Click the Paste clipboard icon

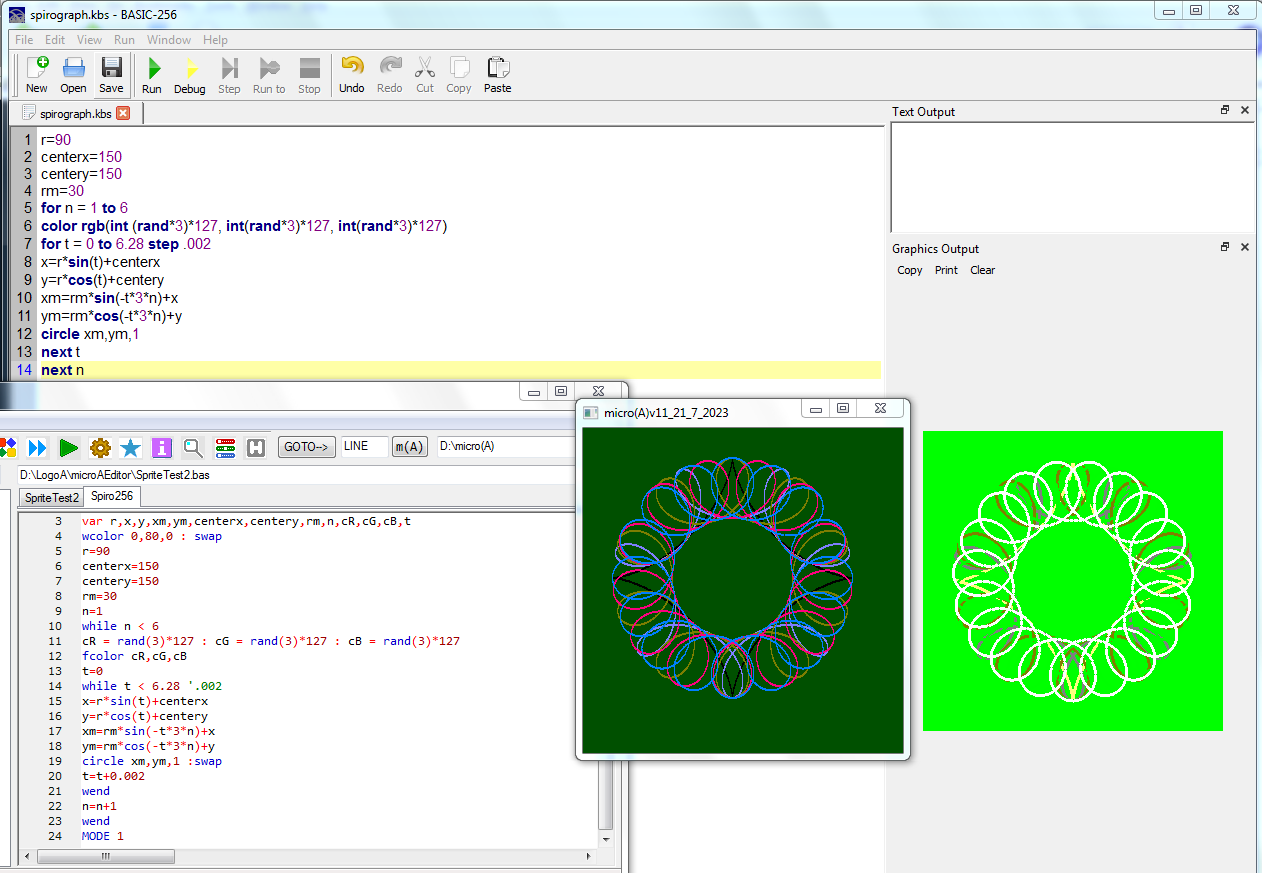click(497, 67)
